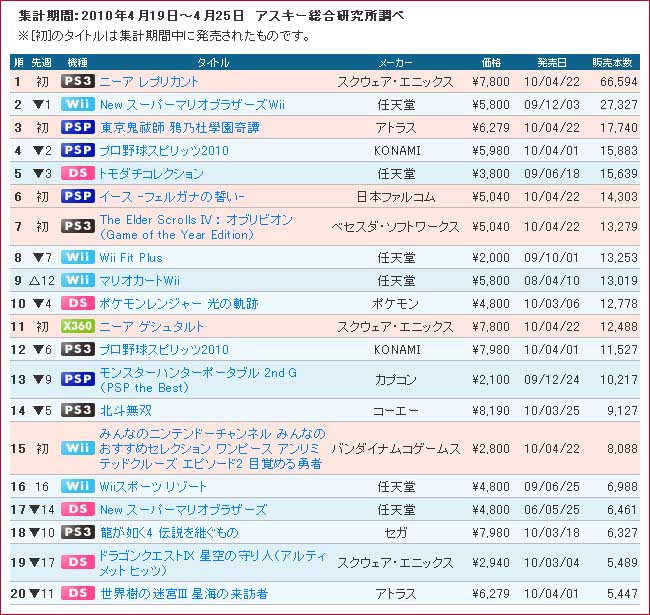Click the DS badge beside ポケモンレンジャー
The height and width of the screenshot is (615, 650).
click(x=78, y=303)
